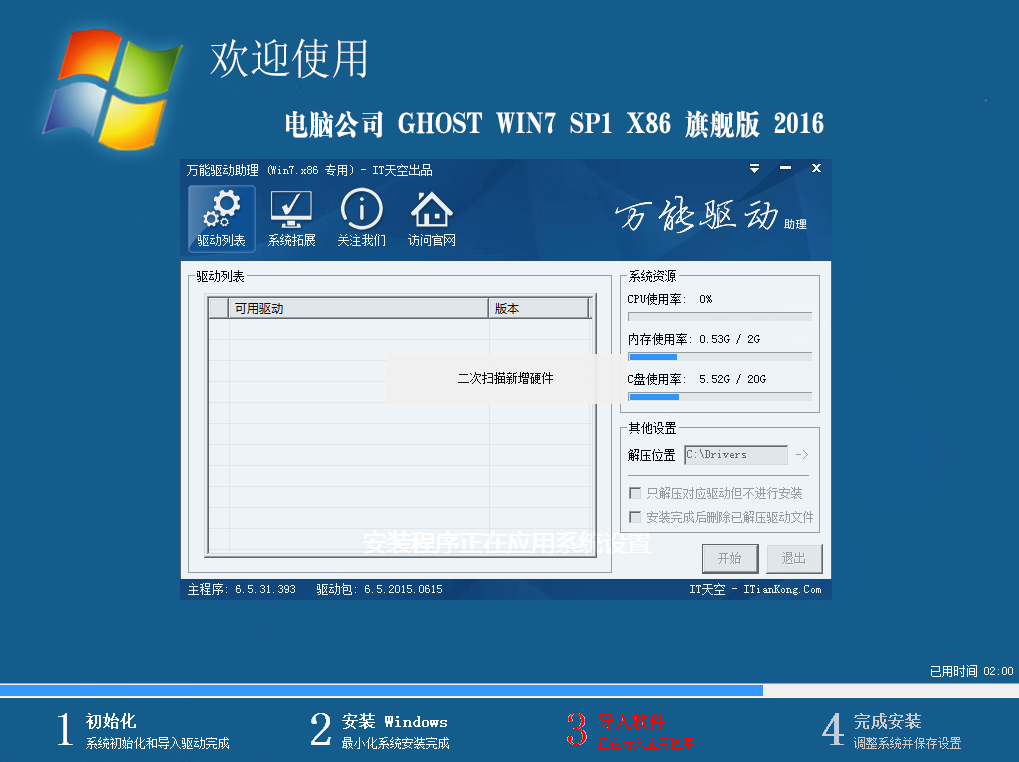Click the 二次扫描新增硬件 status message

(505, 379)
